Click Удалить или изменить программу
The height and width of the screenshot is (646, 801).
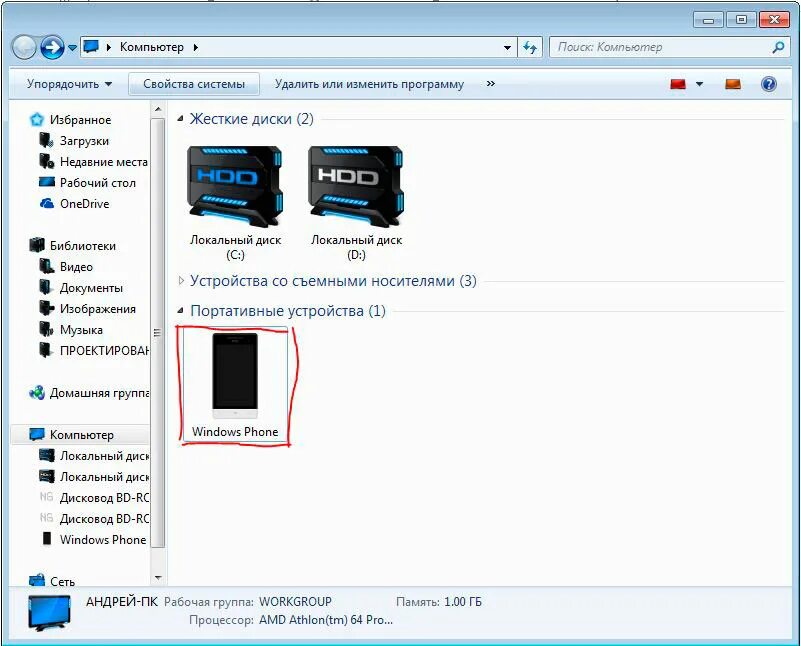369,84
